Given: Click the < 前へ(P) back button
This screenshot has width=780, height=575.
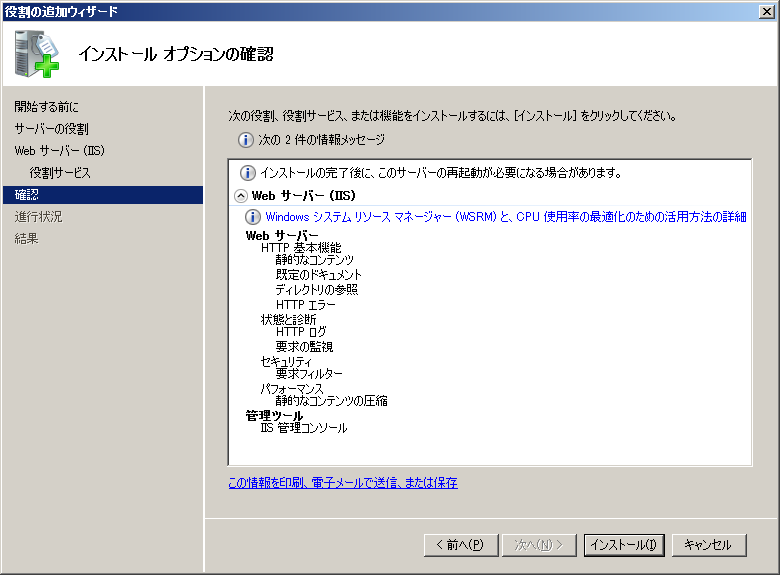Looking at the screenshot, I should 459,545.
